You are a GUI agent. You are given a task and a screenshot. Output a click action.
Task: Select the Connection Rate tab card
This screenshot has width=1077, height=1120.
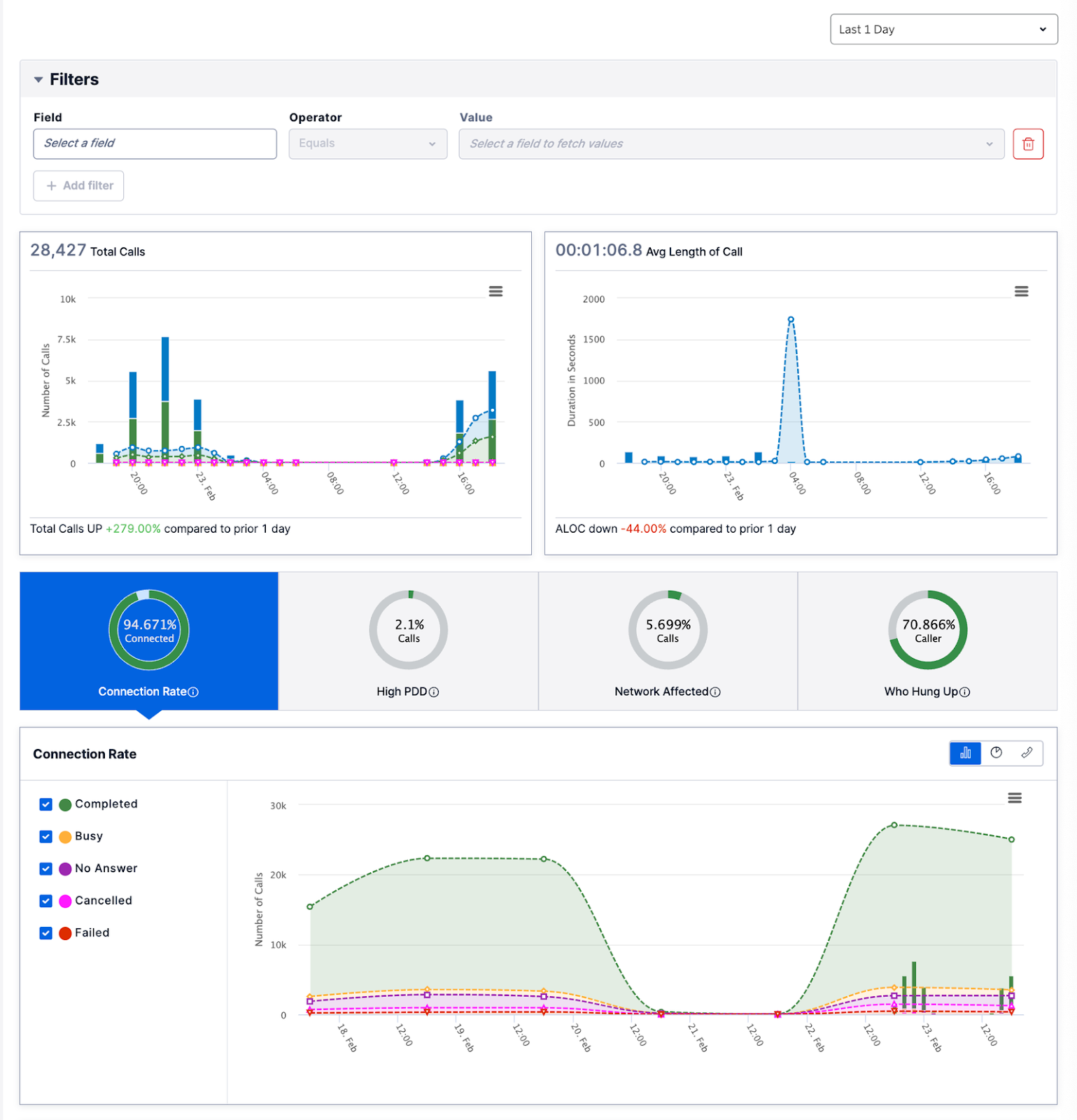click(149, 641)
